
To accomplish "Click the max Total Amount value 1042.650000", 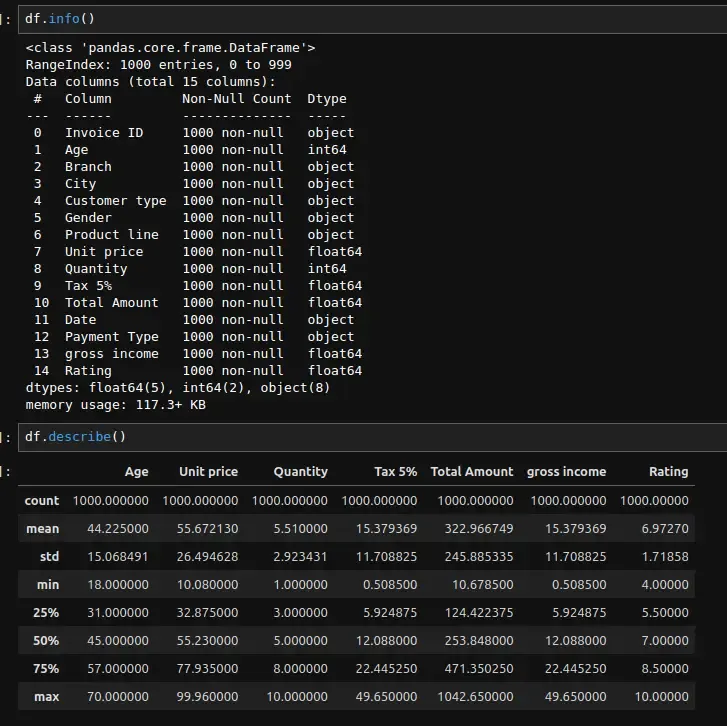I will [472, 696].
